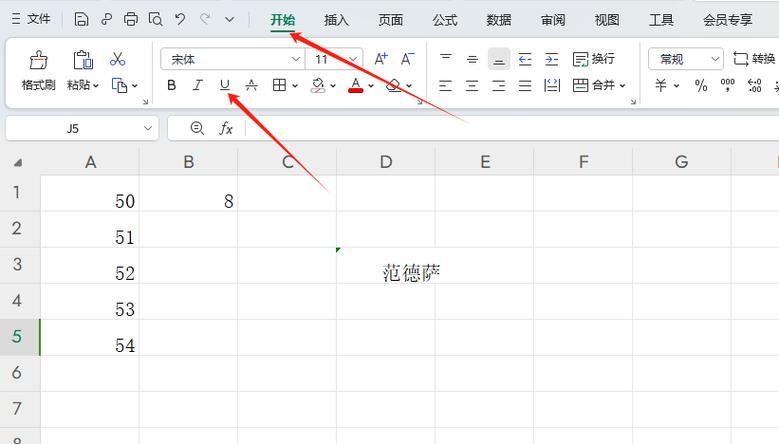Click the 粘贴 paste icon

[83, 60]
